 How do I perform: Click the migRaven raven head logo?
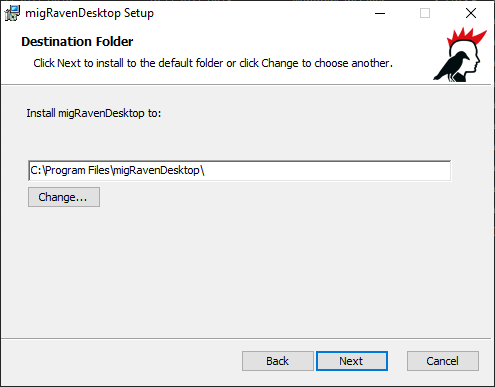(460, 55)
